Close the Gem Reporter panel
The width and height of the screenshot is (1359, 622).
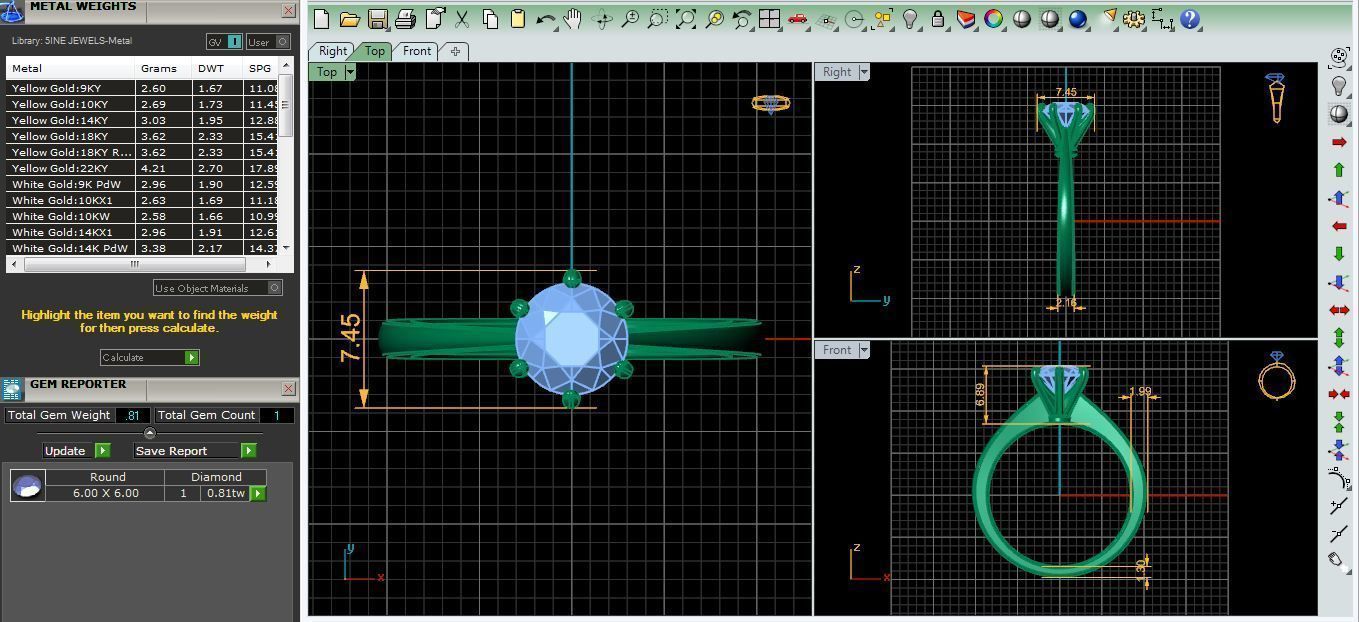coord(289,388)
